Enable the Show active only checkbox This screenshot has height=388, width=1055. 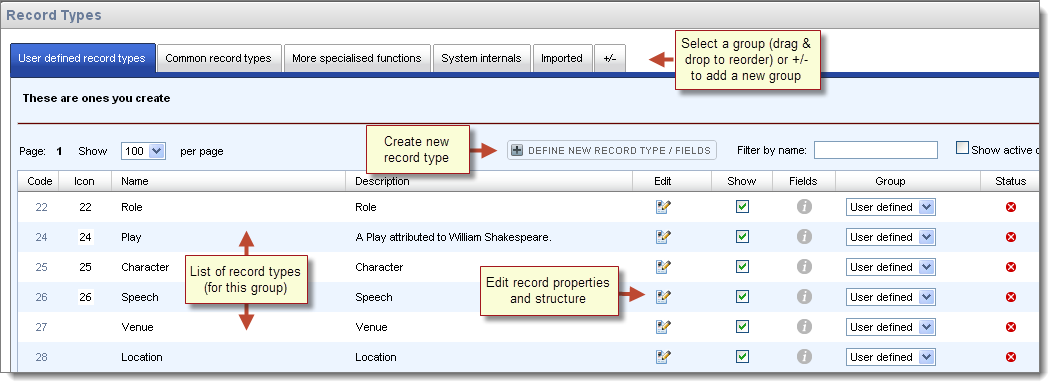[962, 149]
